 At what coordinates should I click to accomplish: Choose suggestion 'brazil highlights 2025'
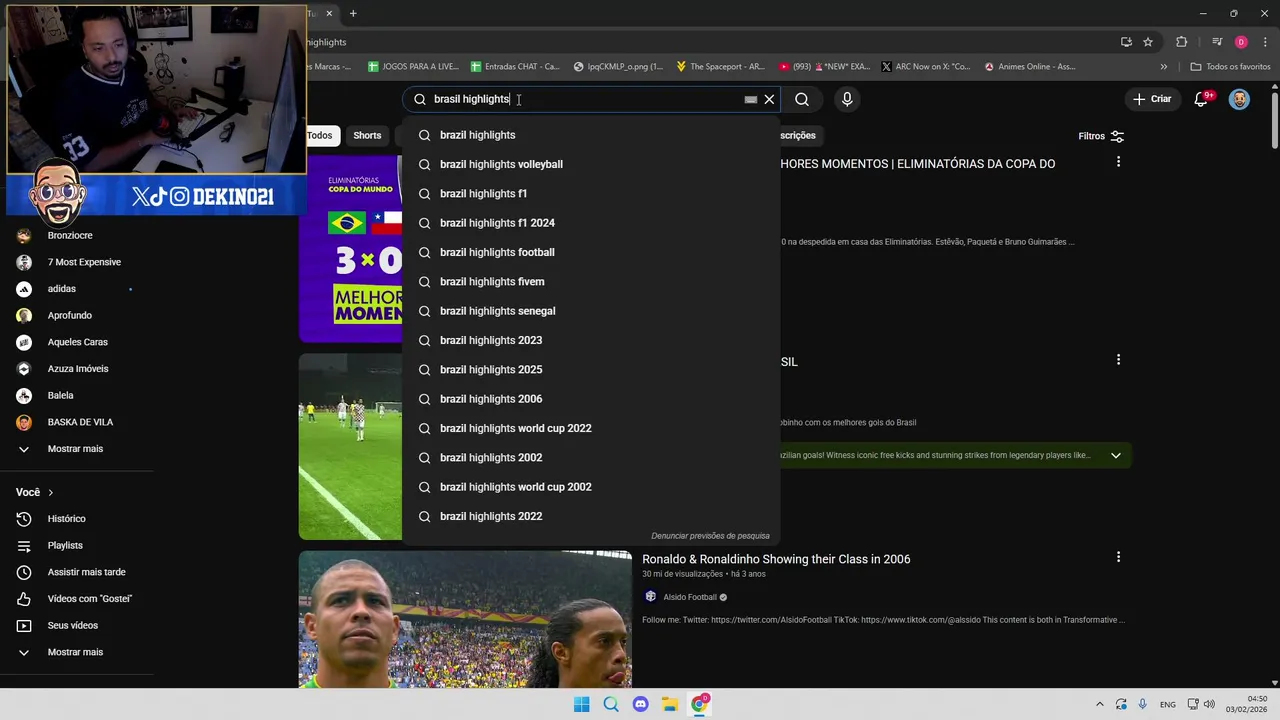(591, 370)
